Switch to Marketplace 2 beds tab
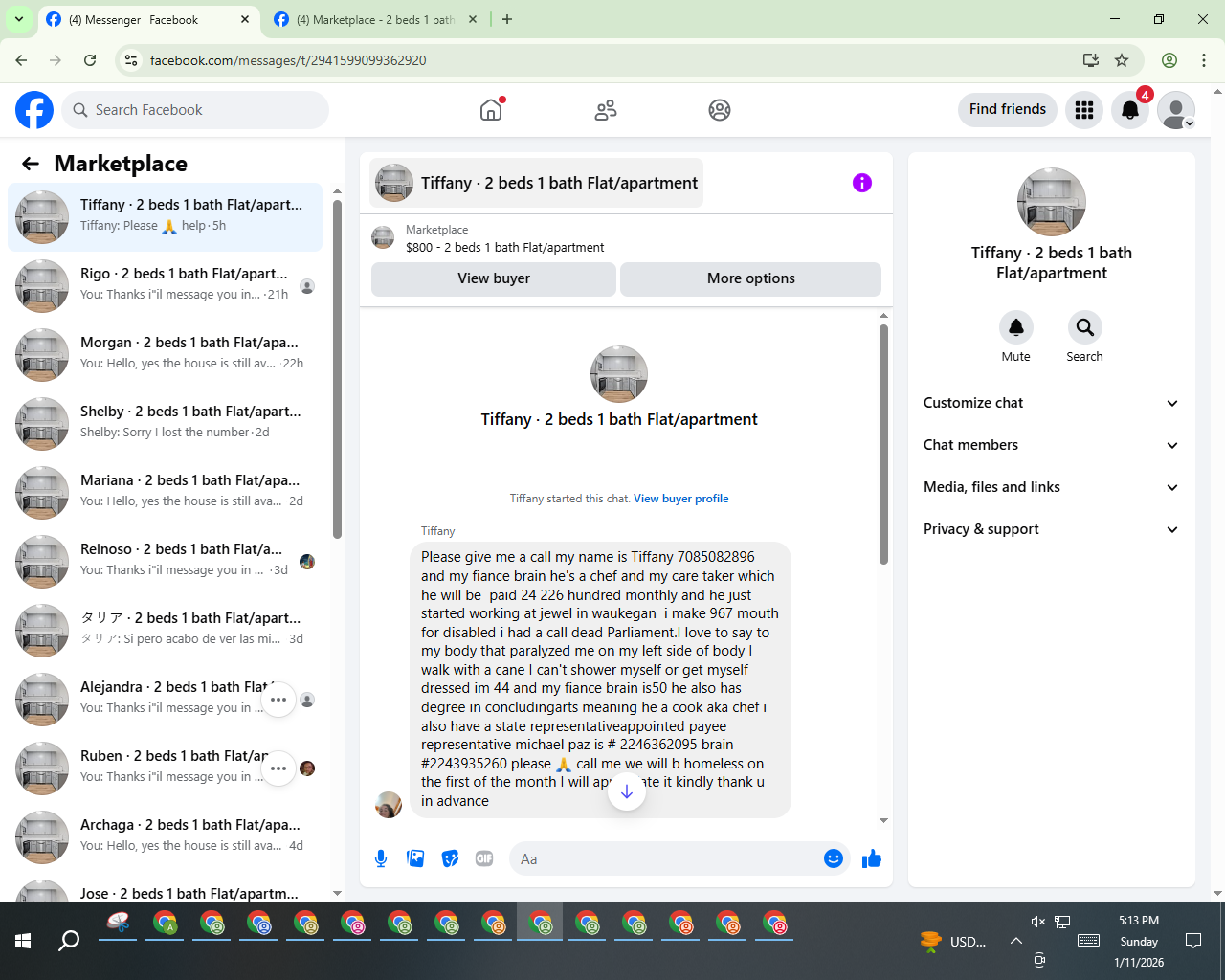Image resolution: width=1225 pixels, height=980 pixels. (x=375, y=20)
